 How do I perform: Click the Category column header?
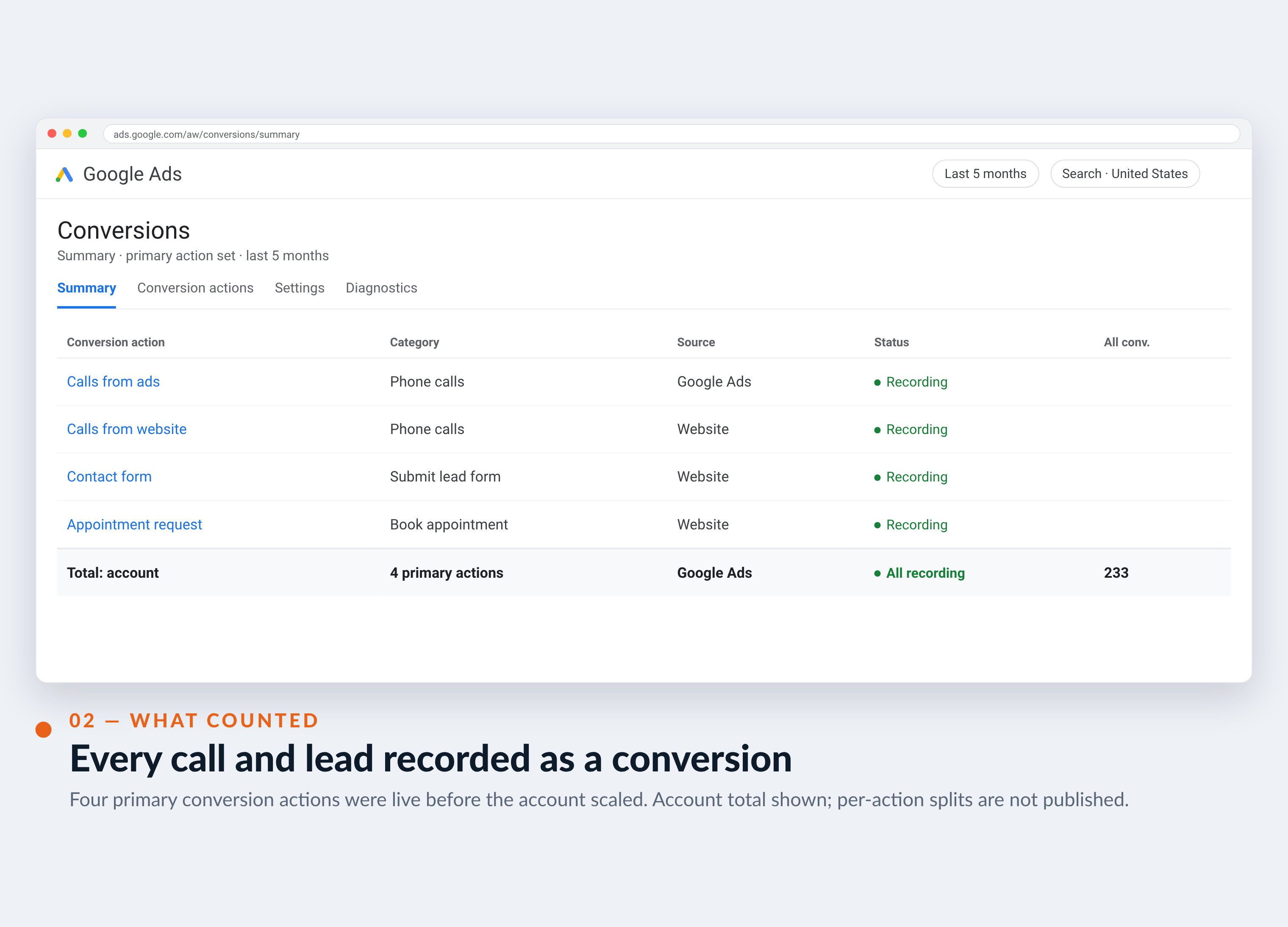[x=414, y=342]
